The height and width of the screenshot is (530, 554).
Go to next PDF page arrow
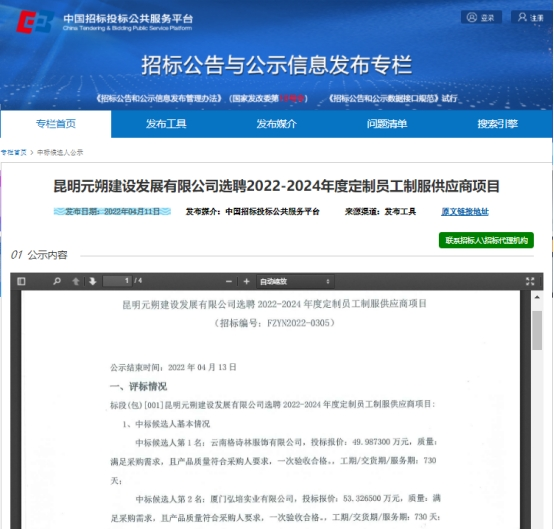[93, 281]
